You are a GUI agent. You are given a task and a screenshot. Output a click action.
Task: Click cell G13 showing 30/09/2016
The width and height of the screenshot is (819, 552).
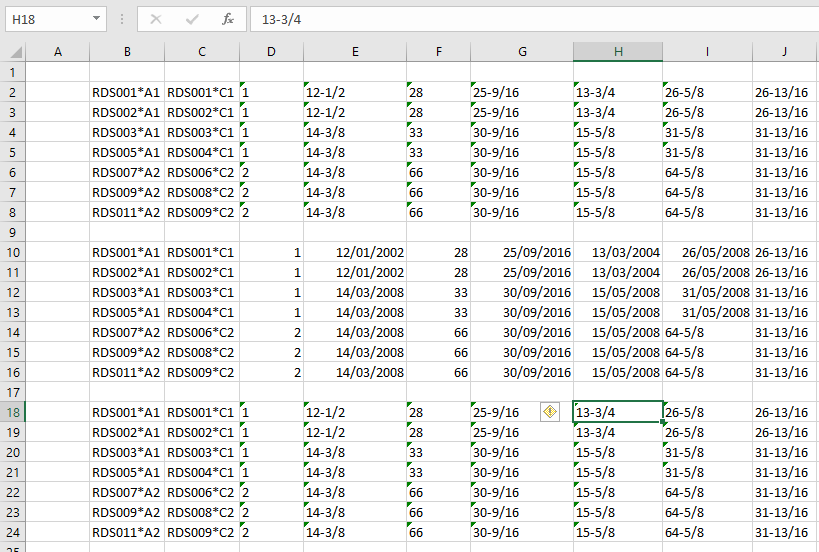(x=521, y=312)
